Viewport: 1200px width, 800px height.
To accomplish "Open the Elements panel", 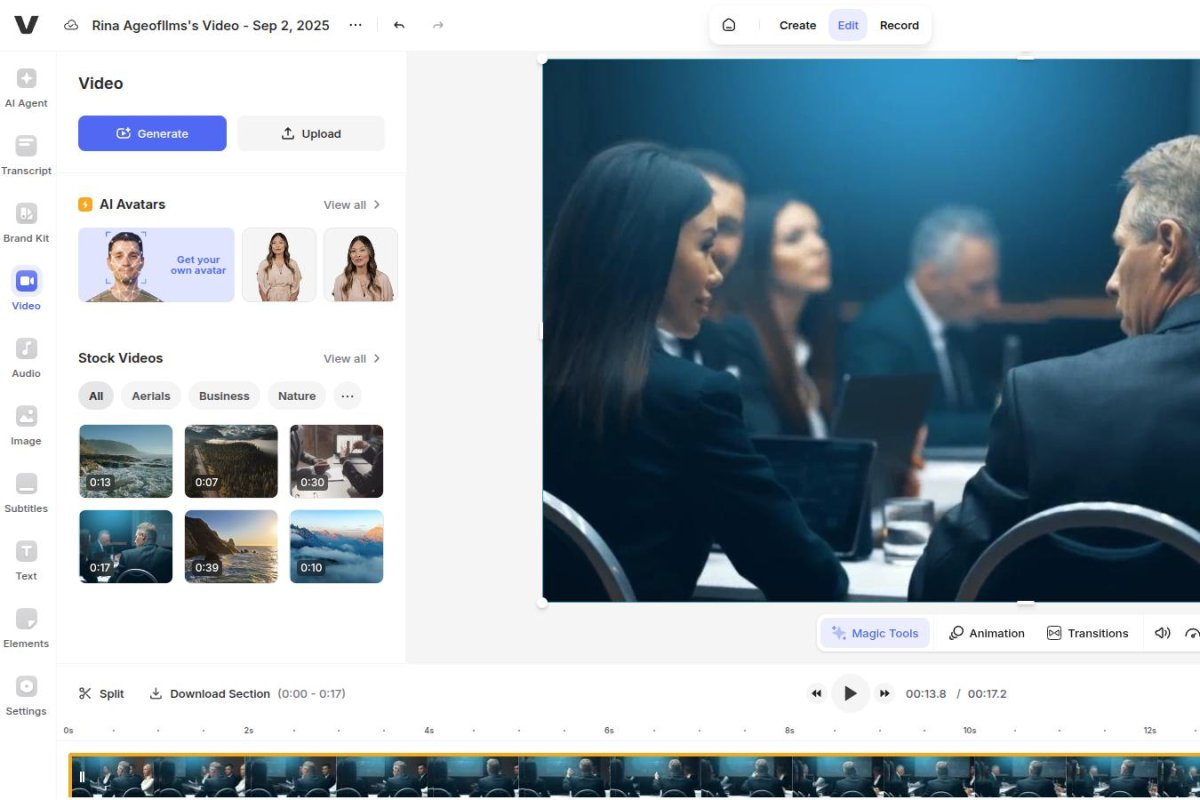I will tap(25, 630).
